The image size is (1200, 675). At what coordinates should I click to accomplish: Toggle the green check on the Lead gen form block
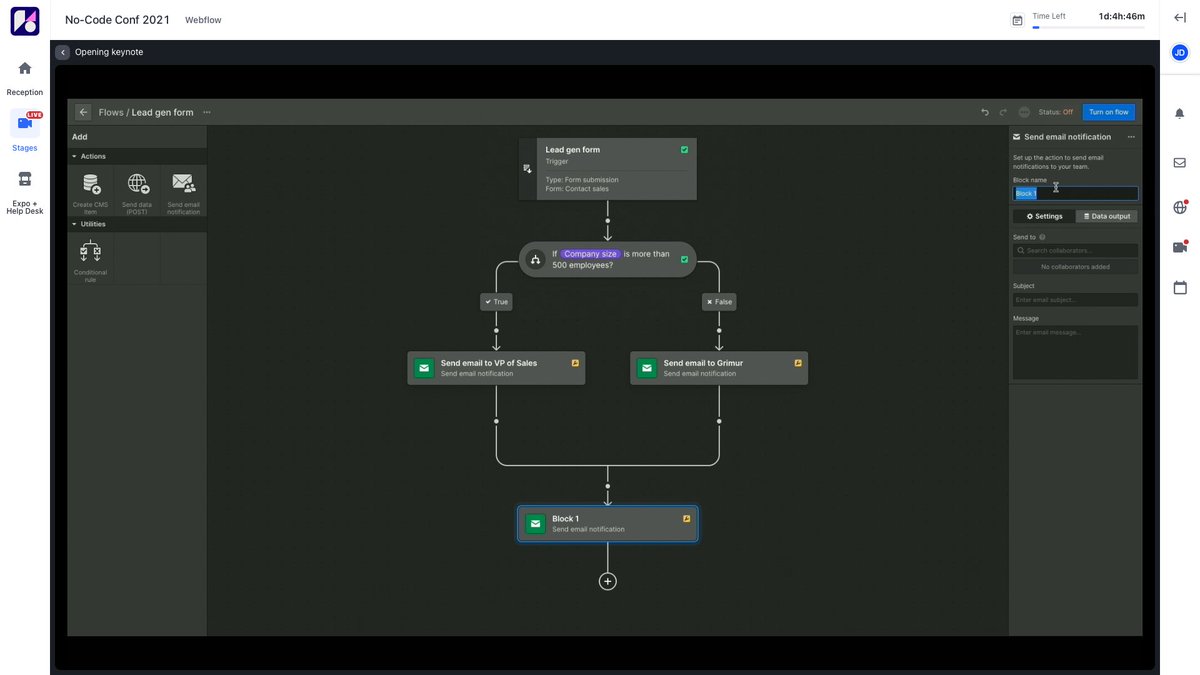pos(684,149)
